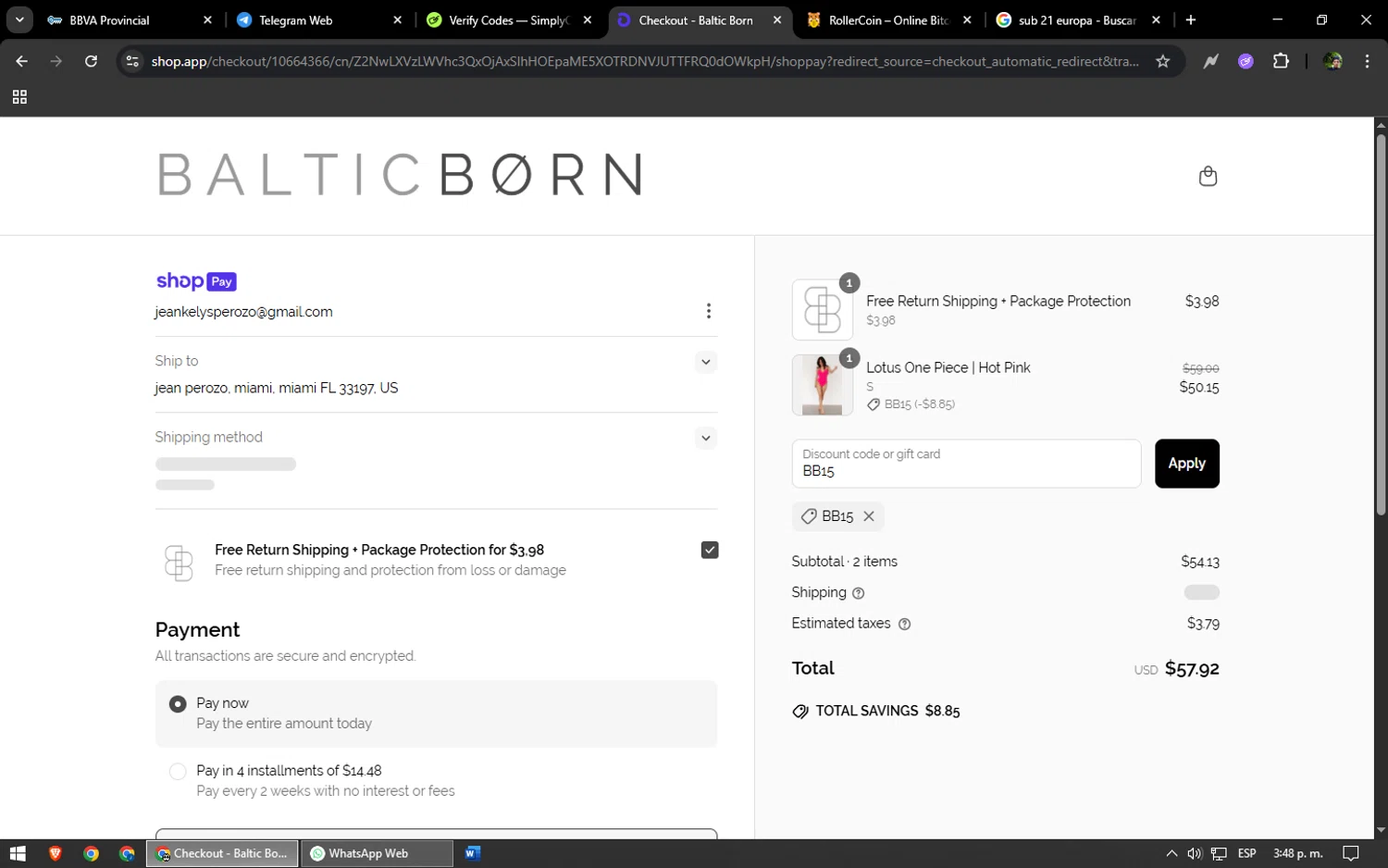Image resolution: width=1388 pixels, height=868 pixels.
Task: Click the Package Protection item thumbnail
Action: tap(822, 310)
